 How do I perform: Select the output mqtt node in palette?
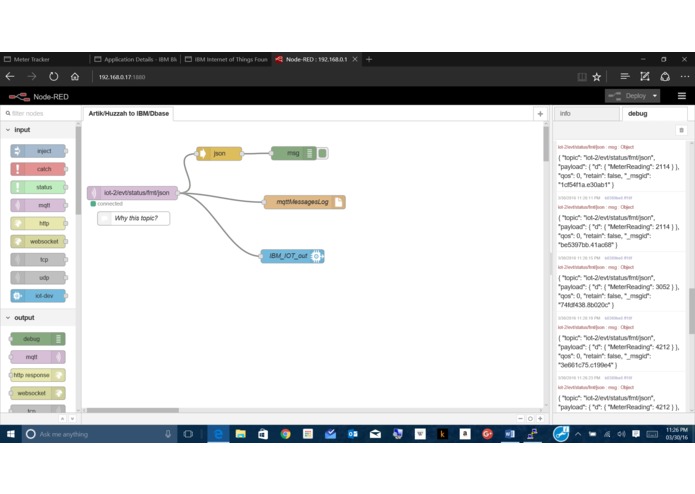tap(38, 357)
